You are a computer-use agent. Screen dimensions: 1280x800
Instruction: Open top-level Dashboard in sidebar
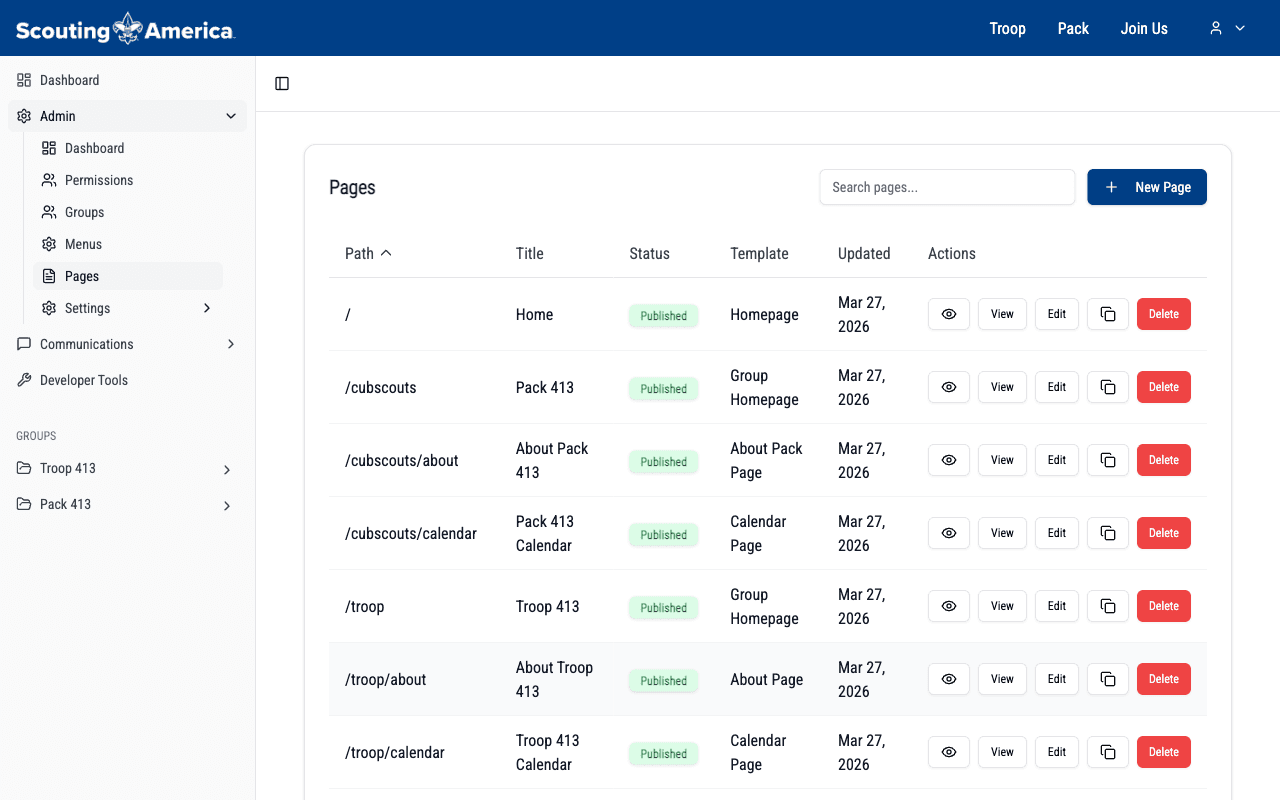click(127, 80)
